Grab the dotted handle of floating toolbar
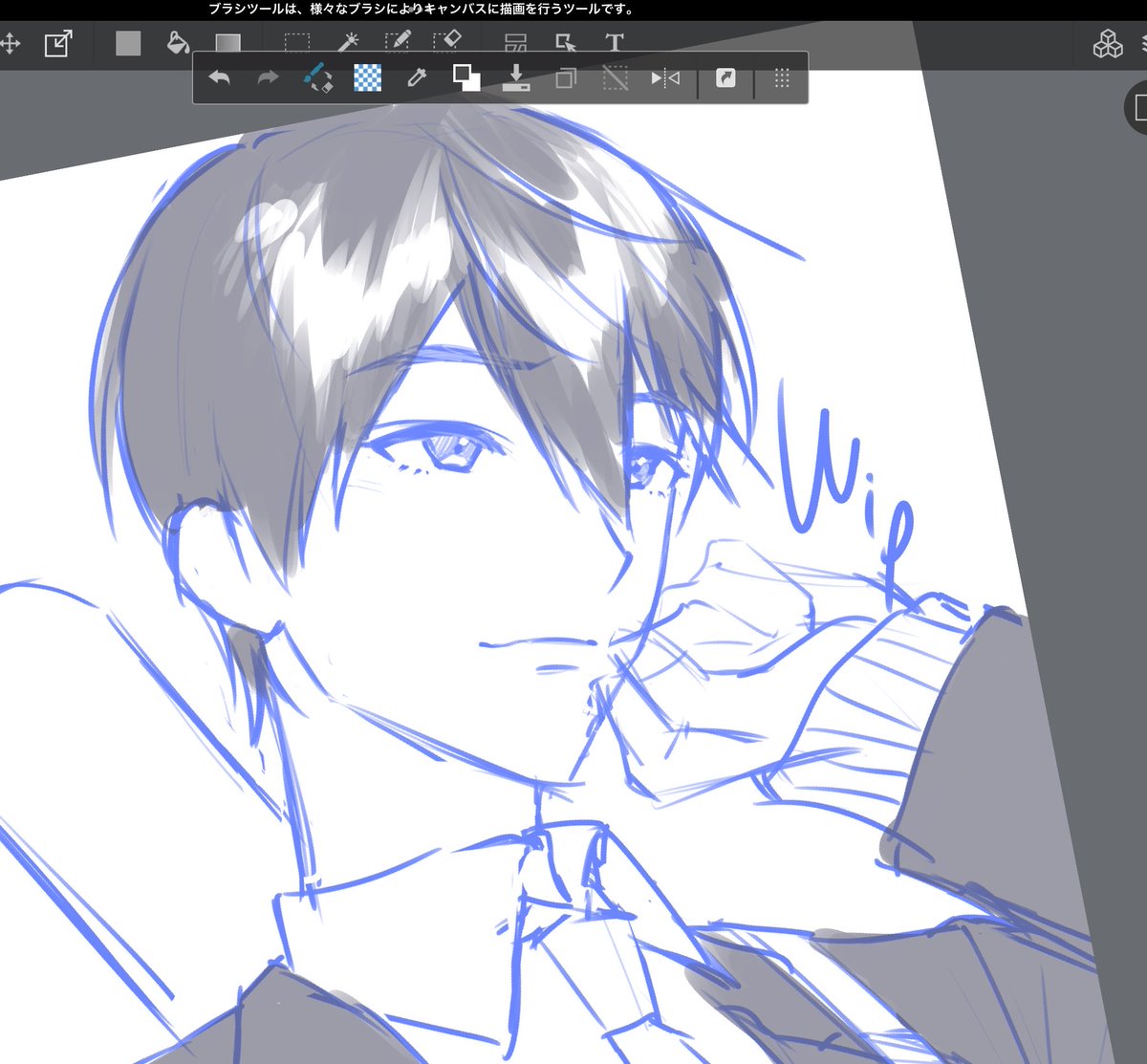This screenshot has width=1147, height=1064. point(782,78)
